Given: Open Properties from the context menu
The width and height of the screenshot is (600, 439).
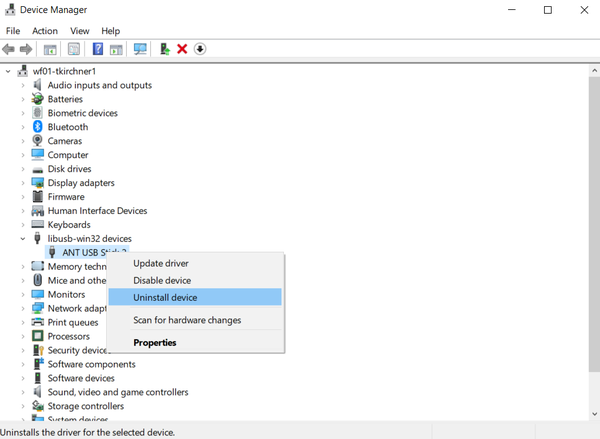Looking at the screenshot, I should pos(195,343).
